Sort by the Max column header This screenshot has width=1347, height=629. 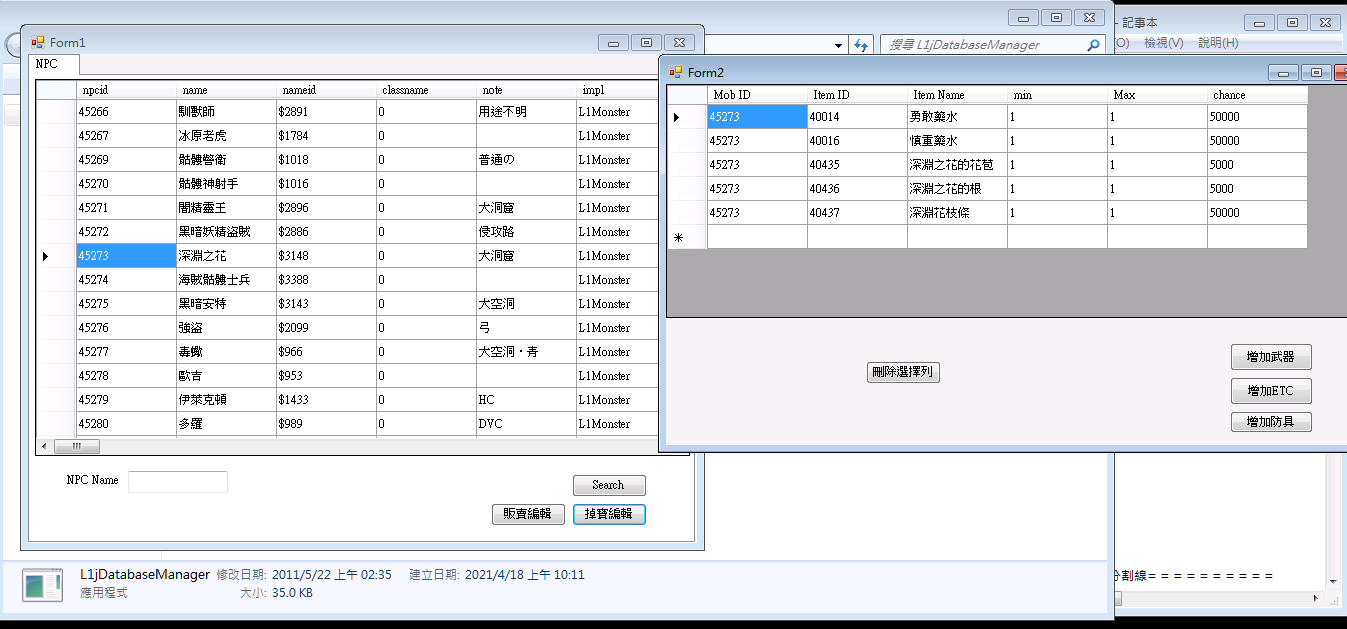[1157, 95]
